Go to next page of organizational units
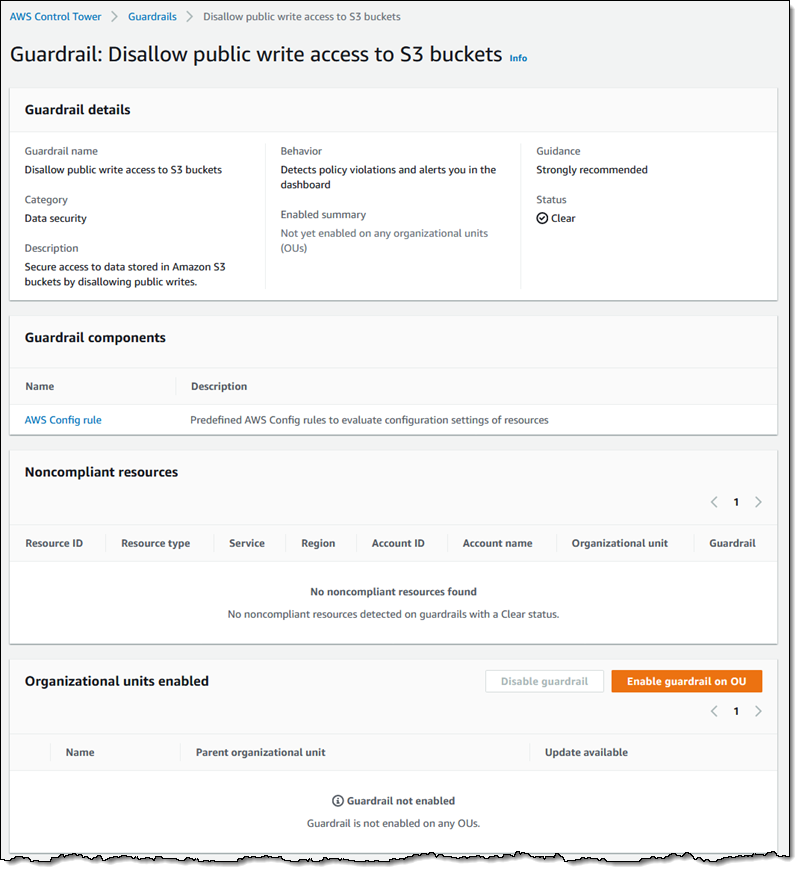800x872 pixels. coord(758,711)
